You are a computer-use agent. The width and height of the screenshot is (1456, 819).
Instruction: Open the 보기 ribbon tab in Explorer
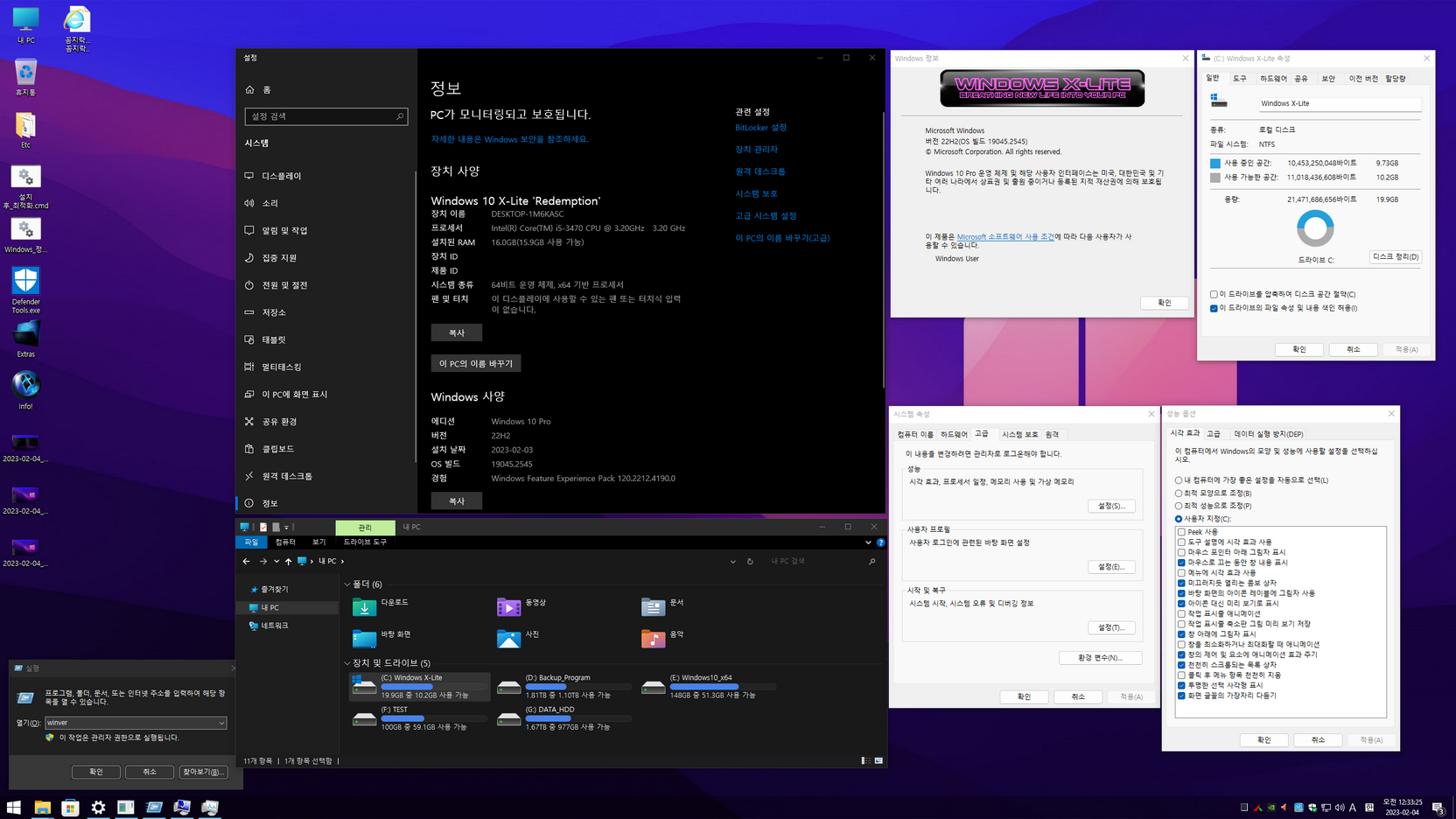318,542
